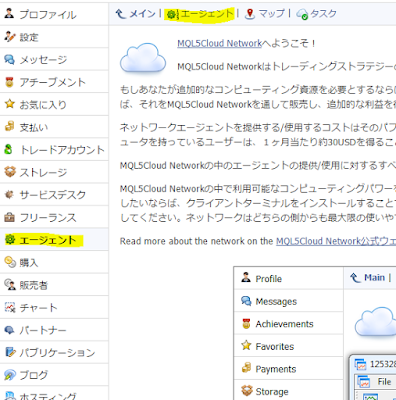Follow the MQL5Cloud Network welcome link

220,43
